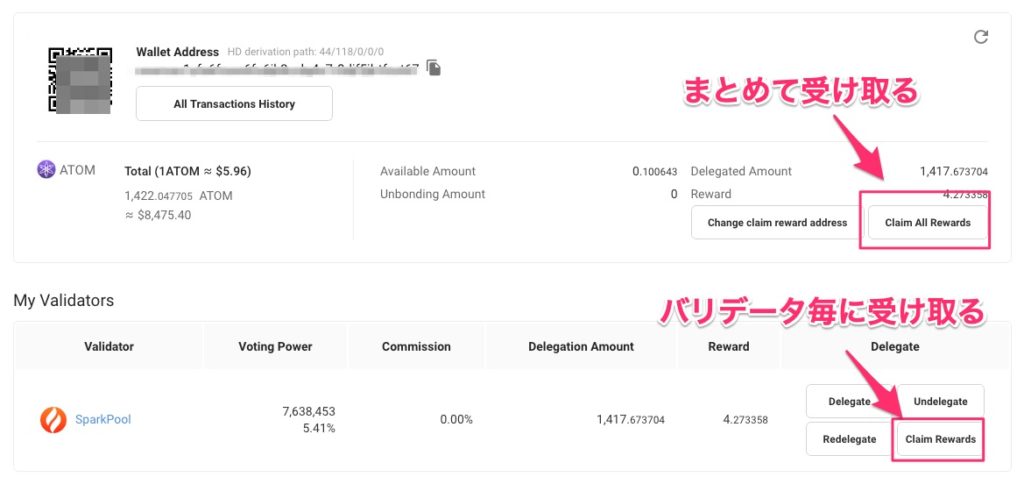Click the wallet QR code image
Image resolution: width=1024 pixels, height=484 pixels.
[x=78, y=78]
